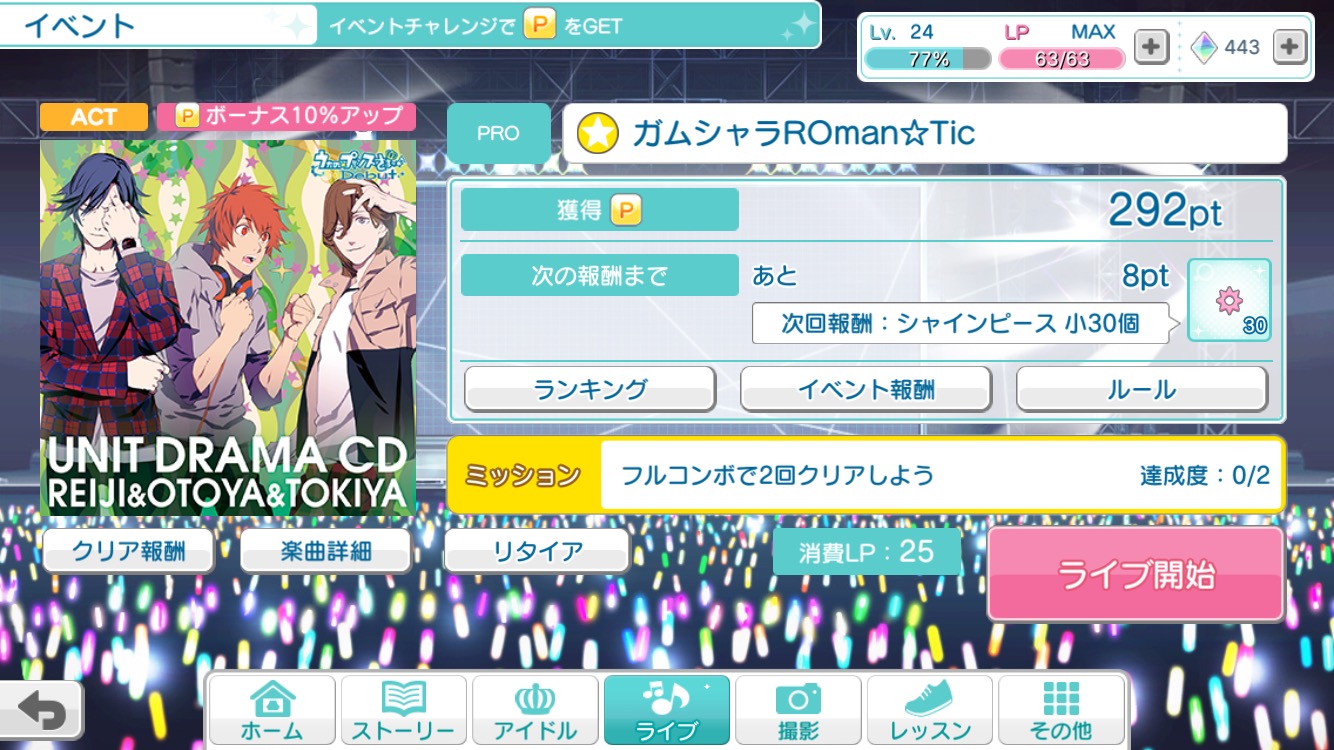Open the ホーム home tab

click(272, 711)
